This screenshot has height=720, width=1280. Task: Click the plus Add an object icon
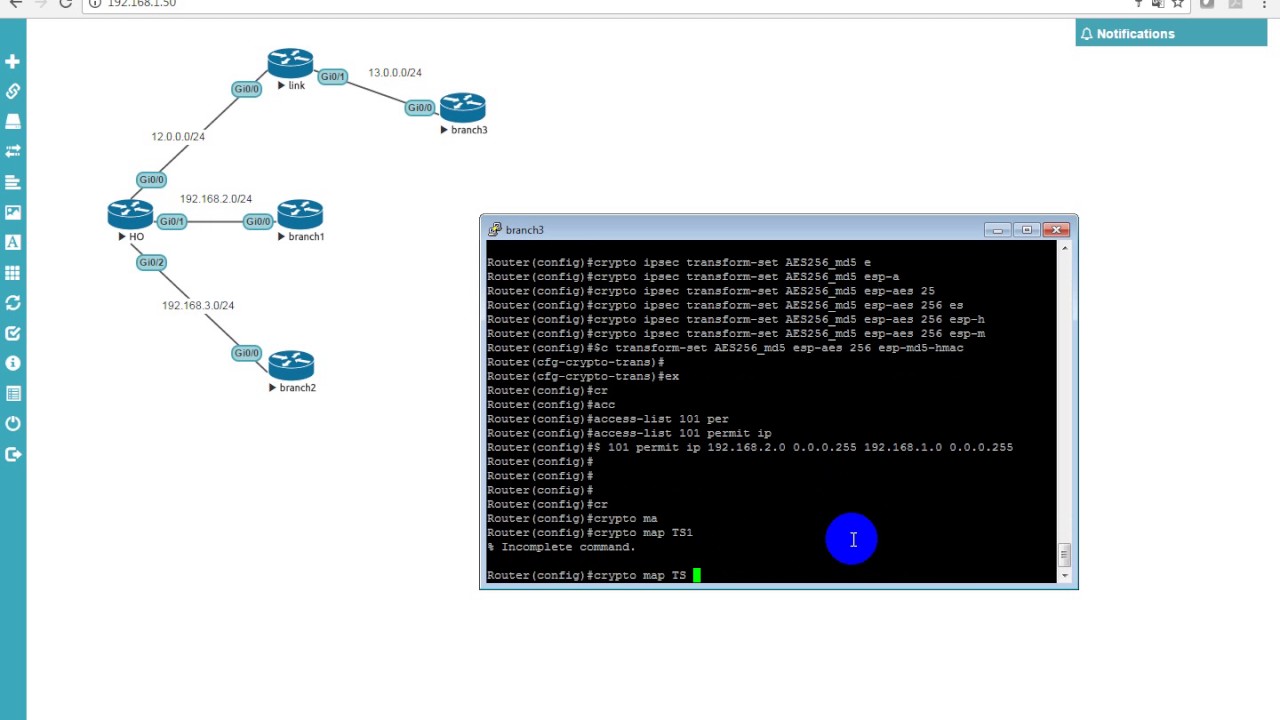[13, 61]
